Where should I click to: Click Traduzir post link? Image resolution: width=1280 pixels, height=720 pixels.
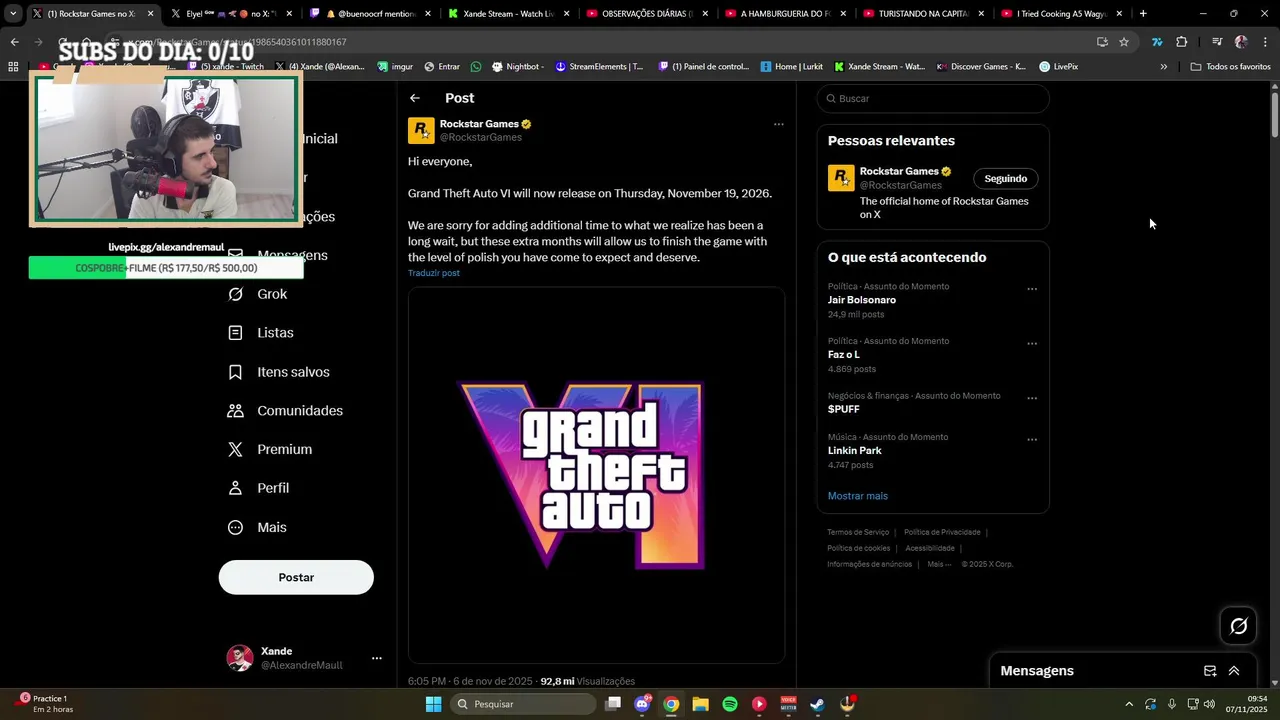tap(434, 273)
